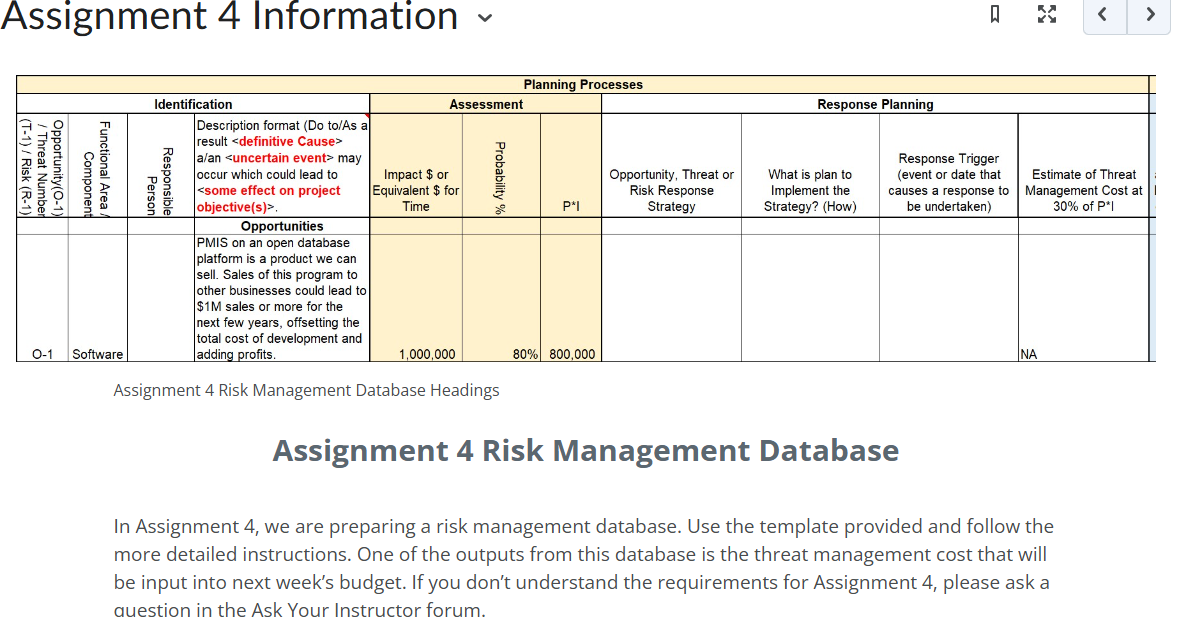Screen dimensions: 1185x617
Task: Click the Risk Management Database Headings caption
Action: coord(306,390)
